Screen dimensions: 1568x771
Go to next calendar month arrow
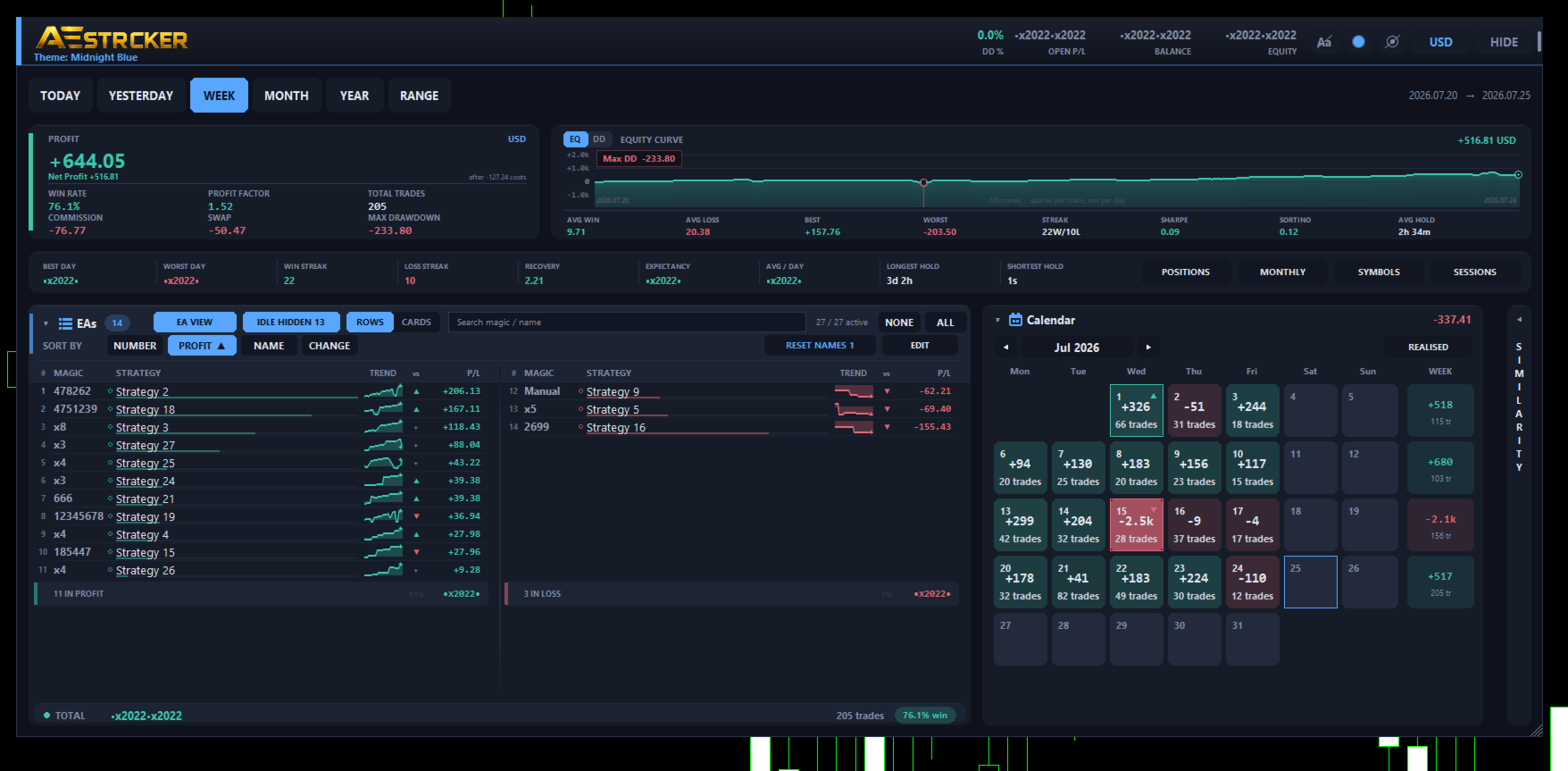pyautogui.click(x=1148, y=347)
